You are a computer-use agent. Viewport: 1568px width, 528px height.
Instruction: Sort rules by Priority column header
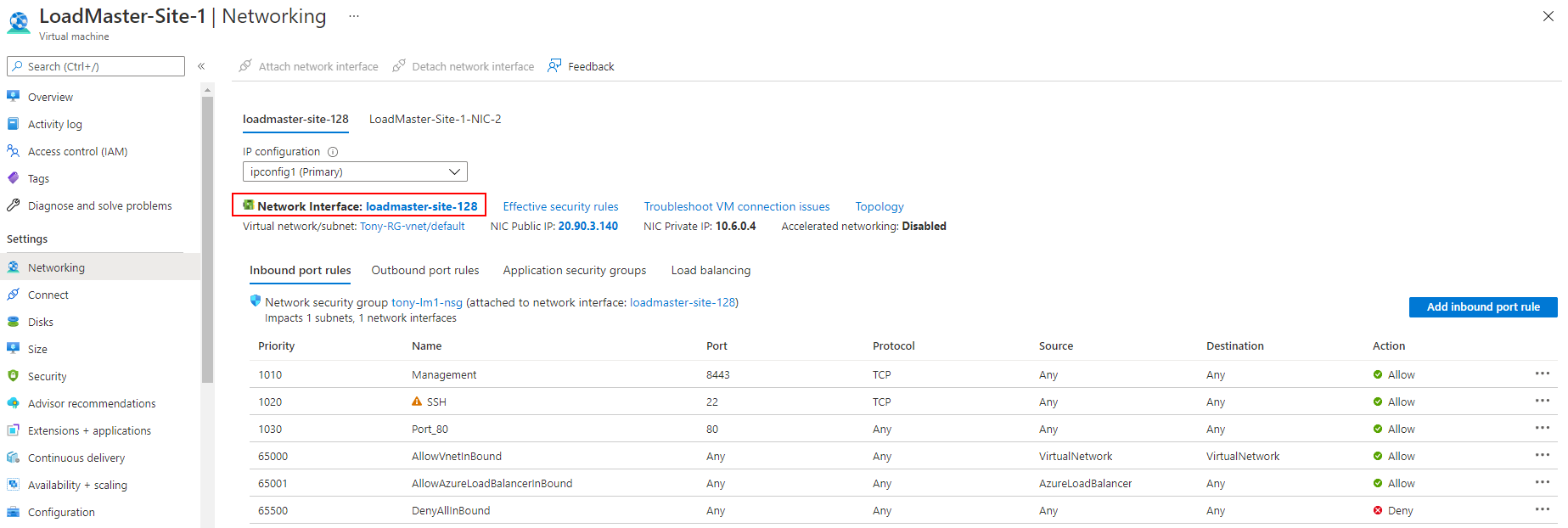coord(277,346)
